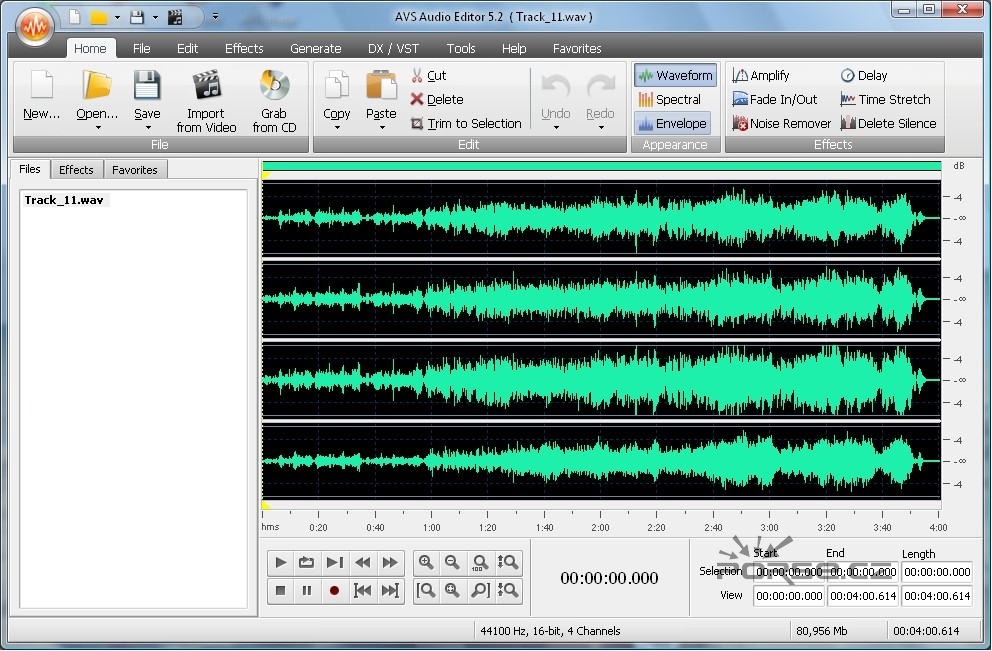Toggle the Waveform appearance view
Screen dimensions: 992x651
(x=675, y=75)
